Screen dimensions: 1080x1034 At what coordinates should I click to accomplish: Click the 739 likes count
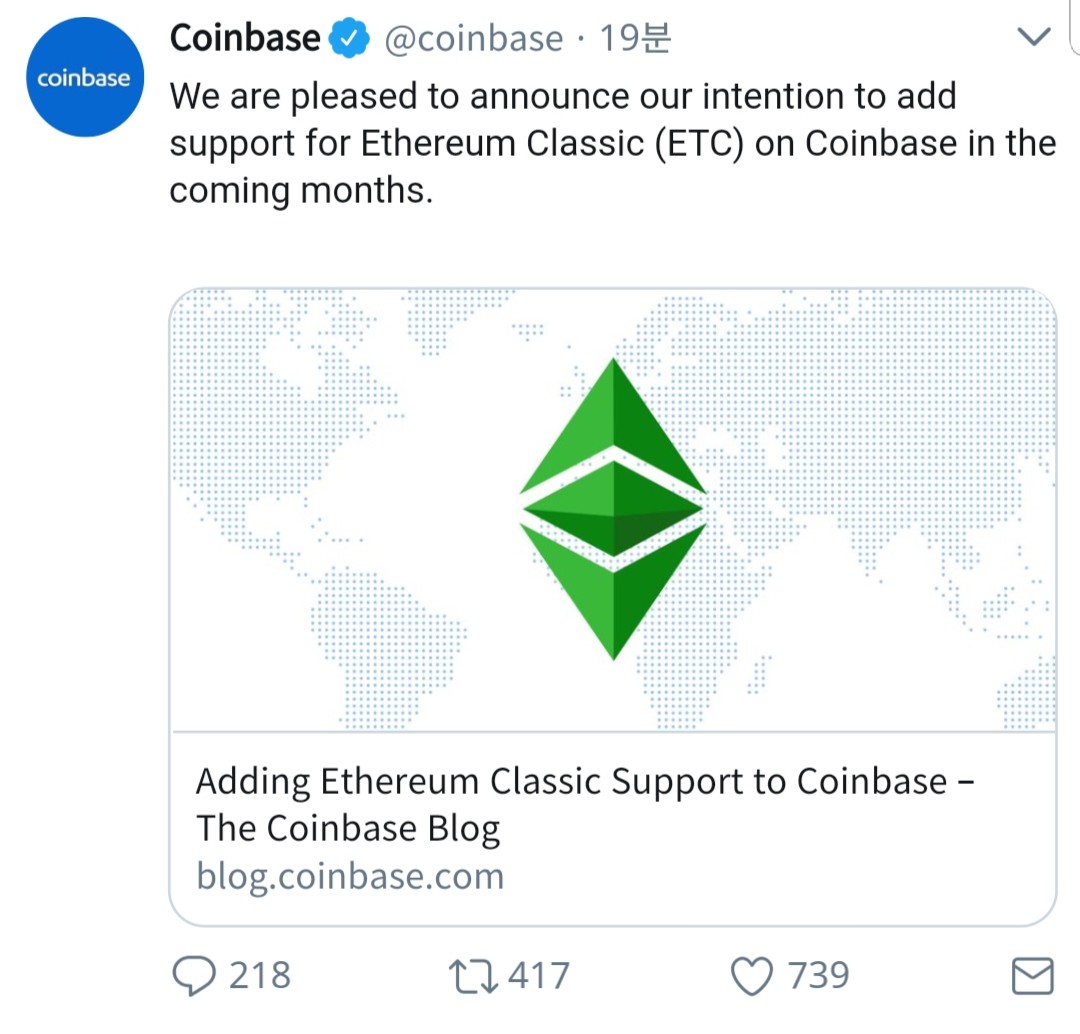click(819, 975)
